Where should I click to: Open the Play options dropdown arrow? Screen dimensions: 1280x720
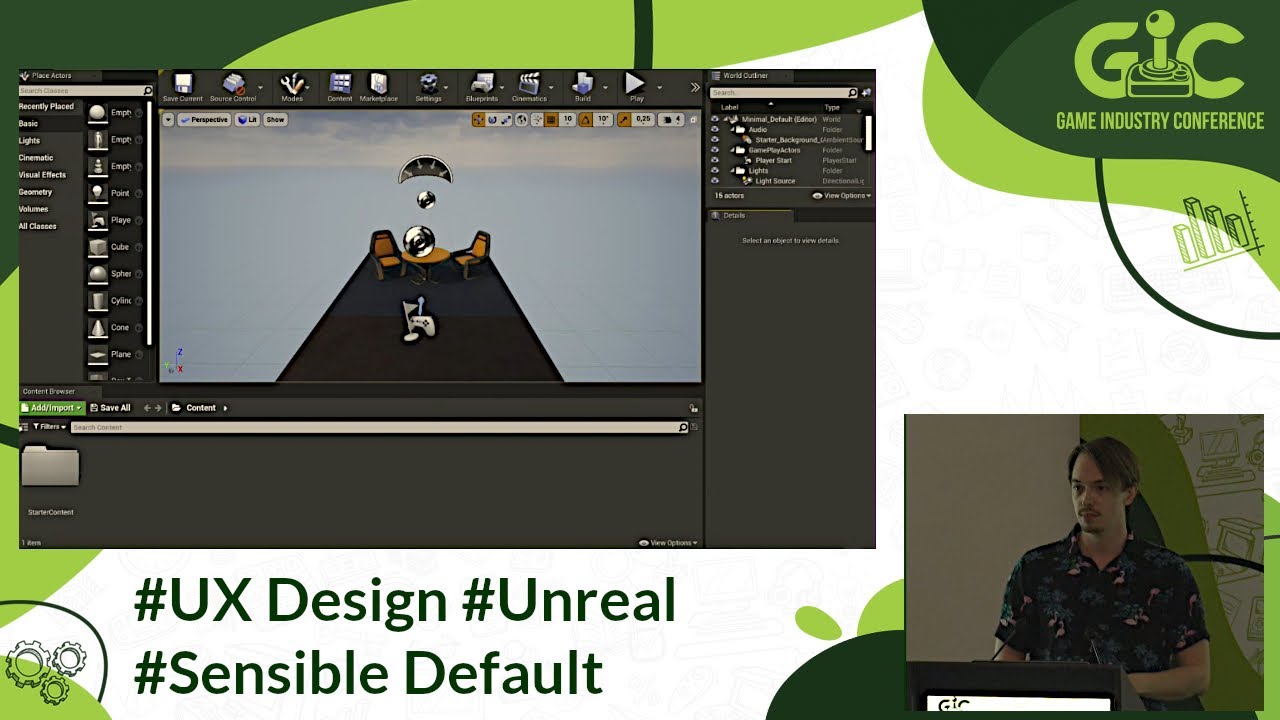click(659, 87)
